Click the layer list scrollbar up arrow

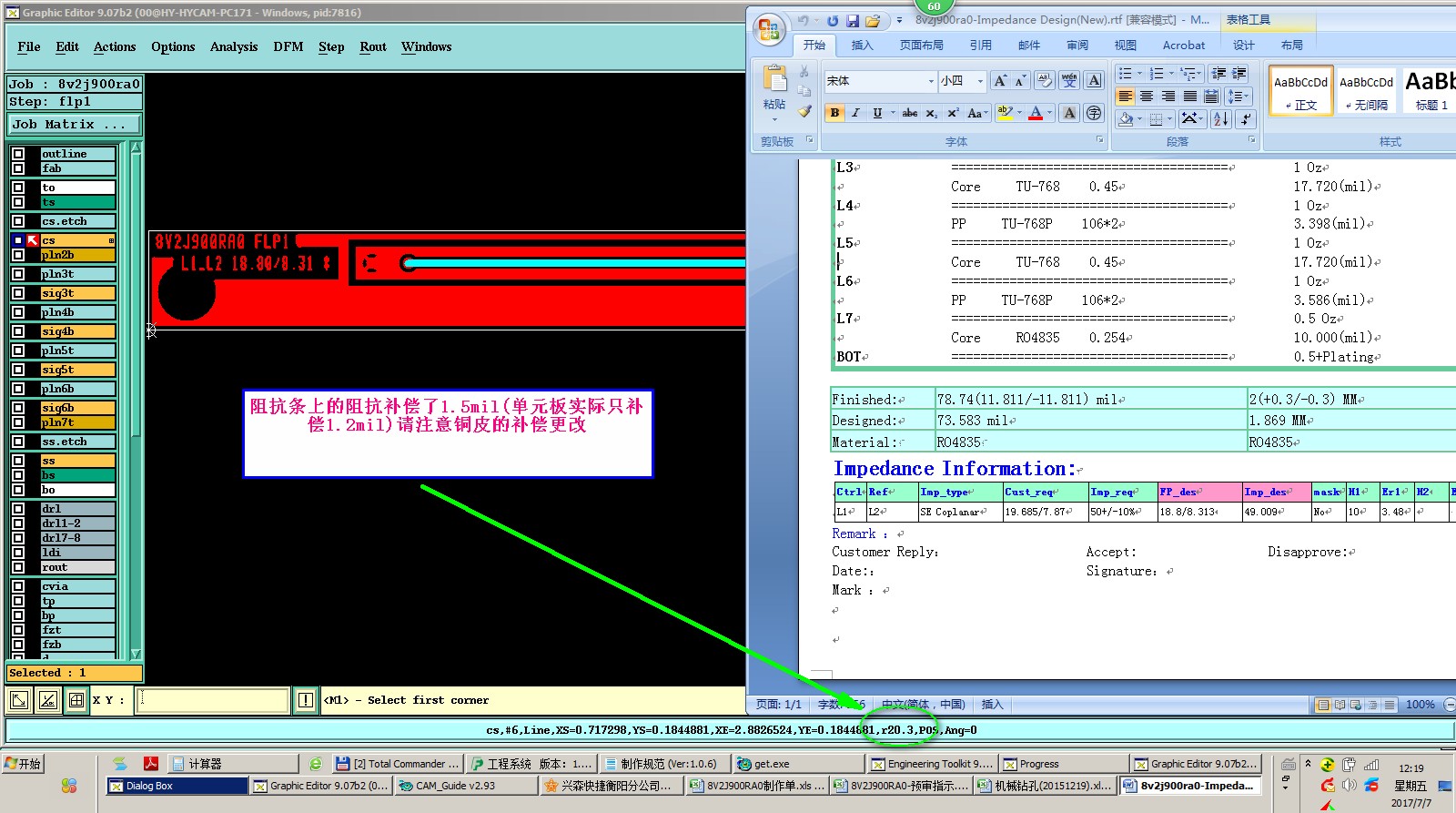tap(136, 147)
